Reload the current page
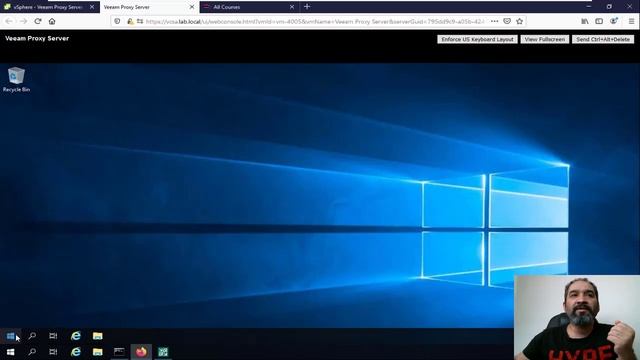This screenshot has height=360, width=640. point(38,21)
